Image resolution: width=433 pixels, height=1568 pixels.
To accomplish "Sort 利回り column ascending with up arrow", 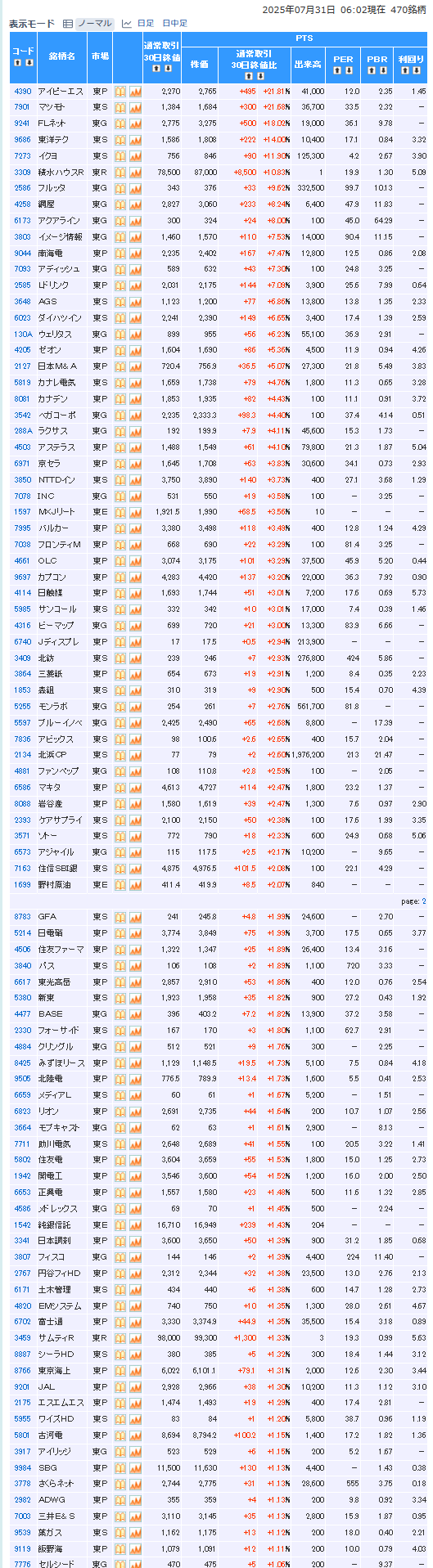I will tap(405, 70).
